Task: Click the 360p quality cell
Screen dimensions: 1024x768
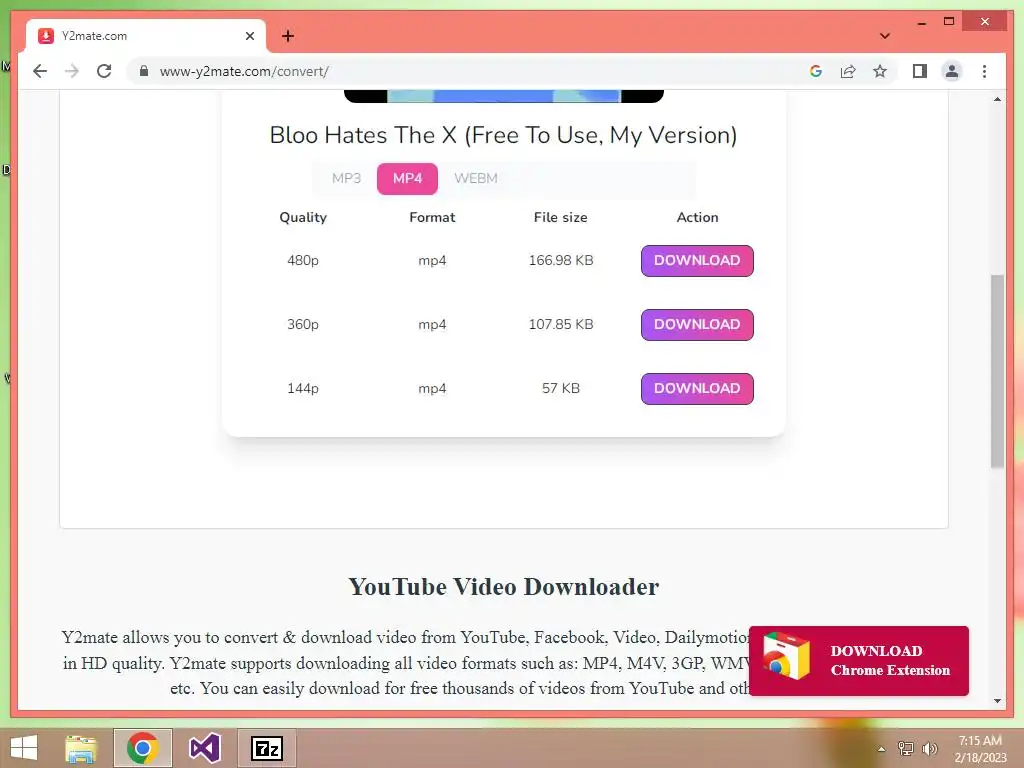Action: pyautogui.click(x=303, y=324)
